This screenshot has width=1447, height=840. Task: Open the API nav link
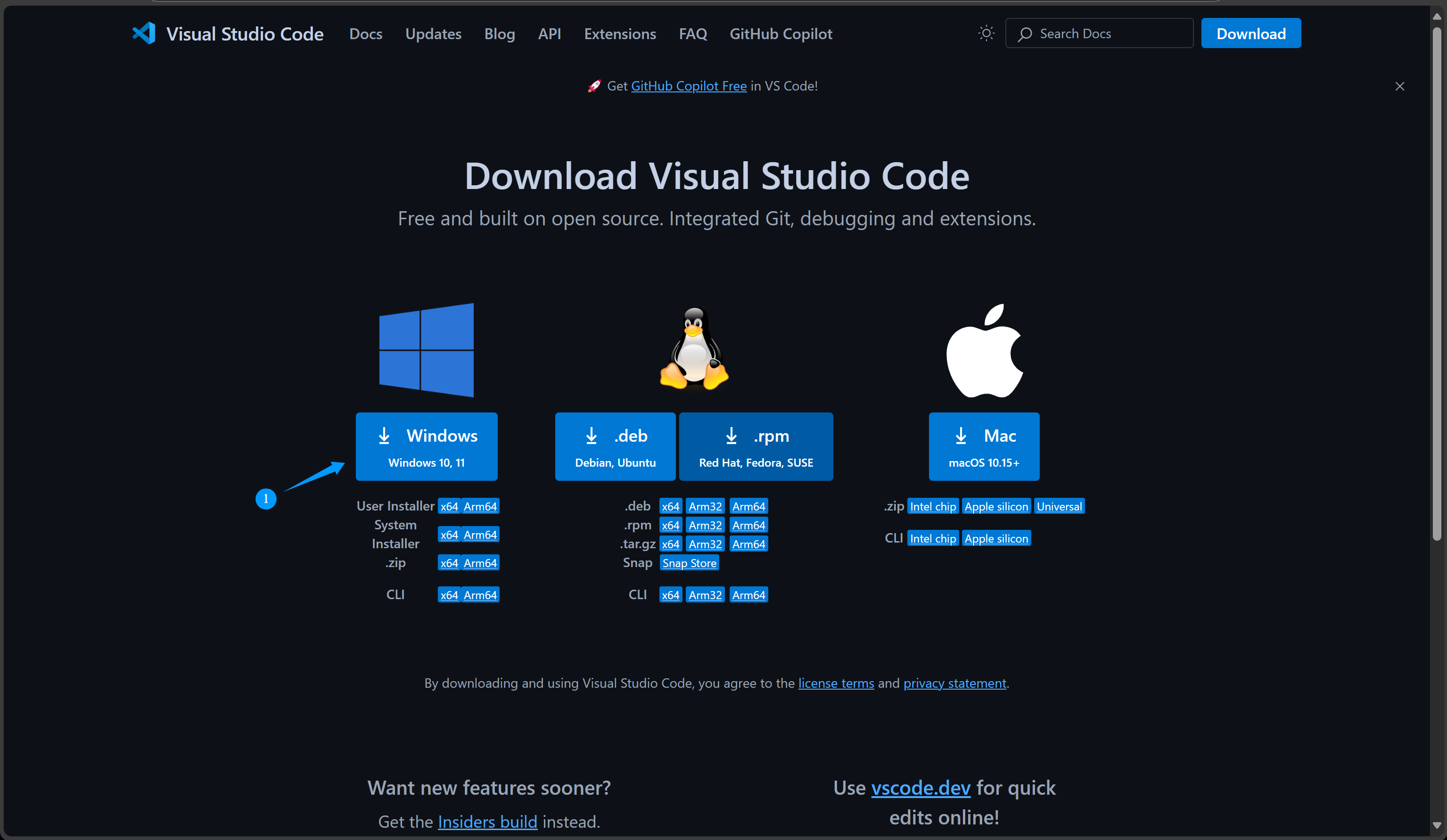point(549,34)
